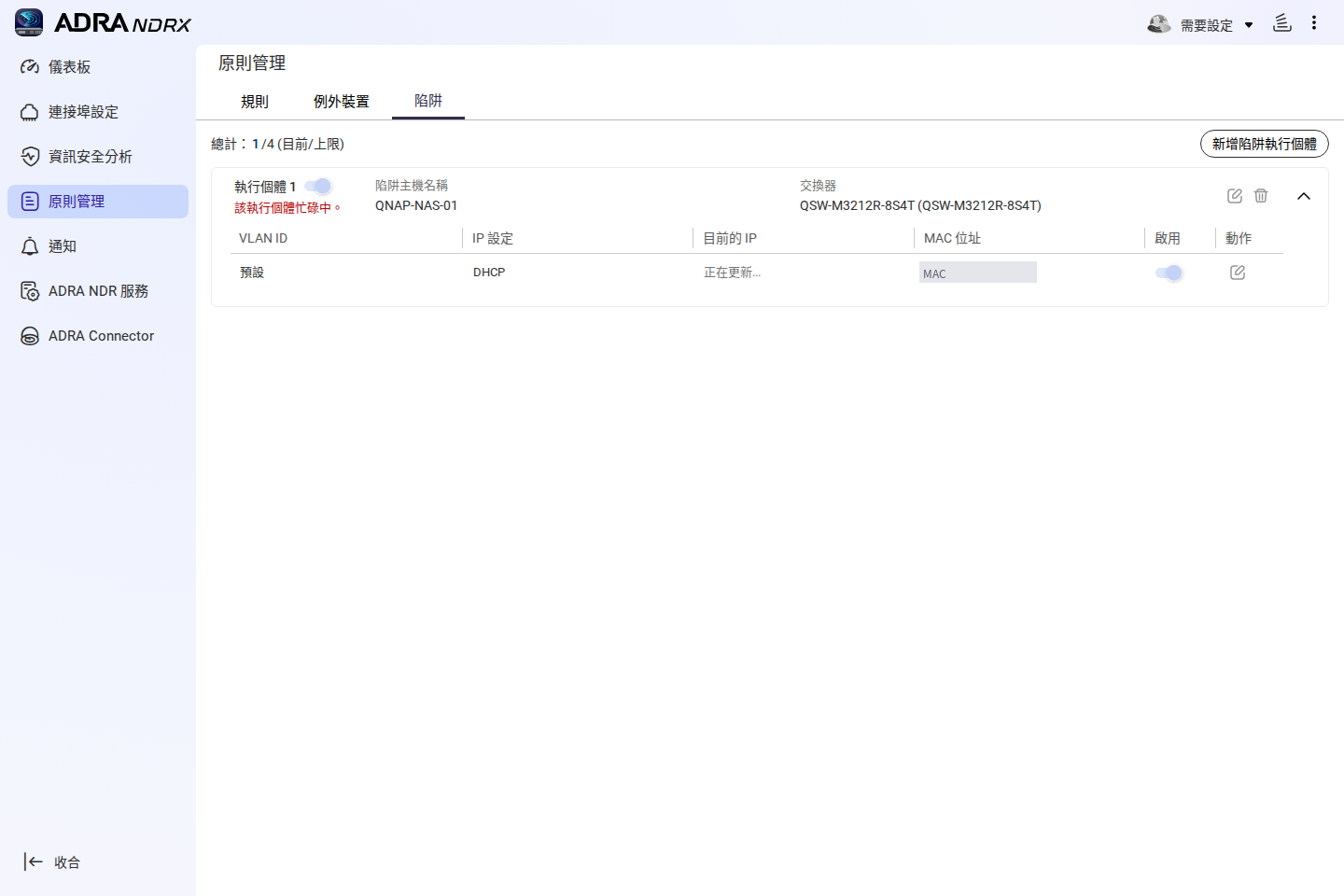Click the 收合 sidebar collapse label
Image resolution: width=1344 pixels, height=896 pixels.
(x=67, y=862)
